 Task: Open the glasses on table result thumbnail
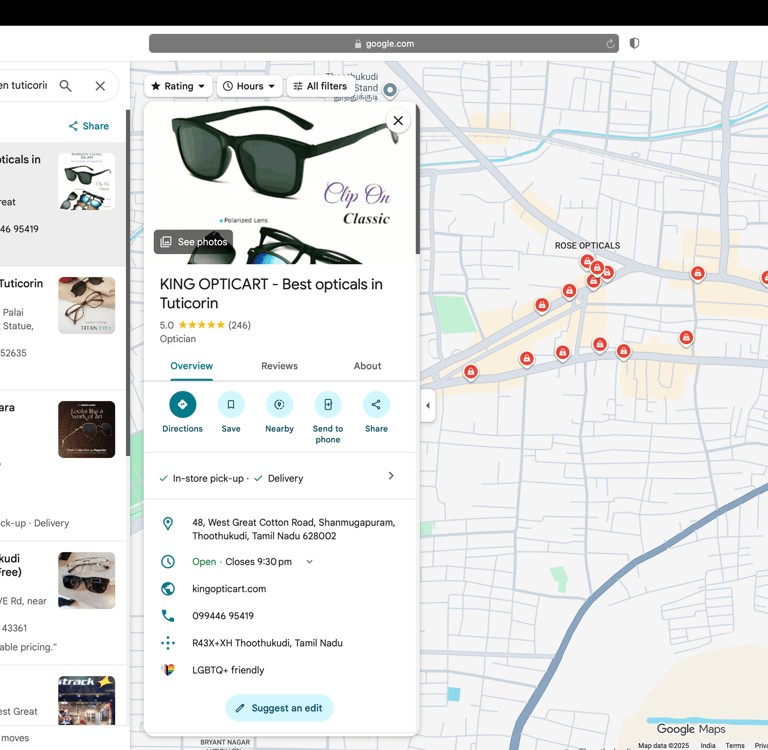(87, 581)
